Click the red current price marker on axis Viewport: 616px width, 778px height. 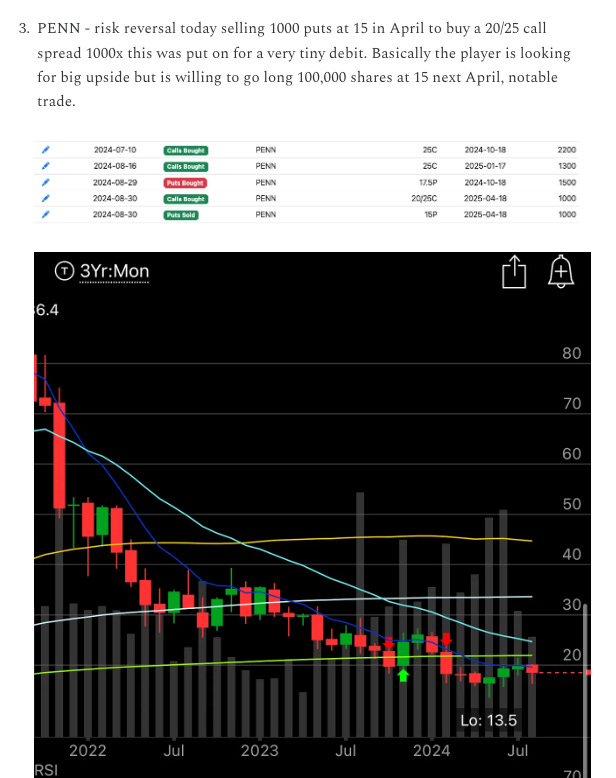pos(588,672)
